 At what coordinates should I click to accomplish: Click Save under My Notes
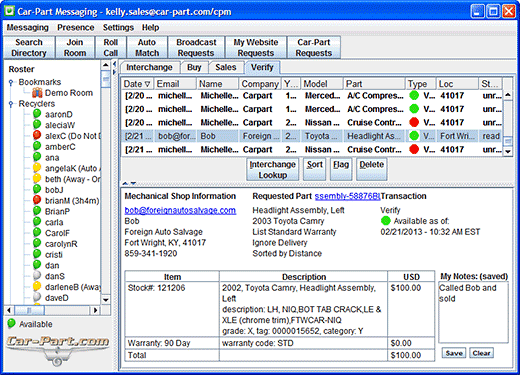pyautogui.click(x=454, y=353)
